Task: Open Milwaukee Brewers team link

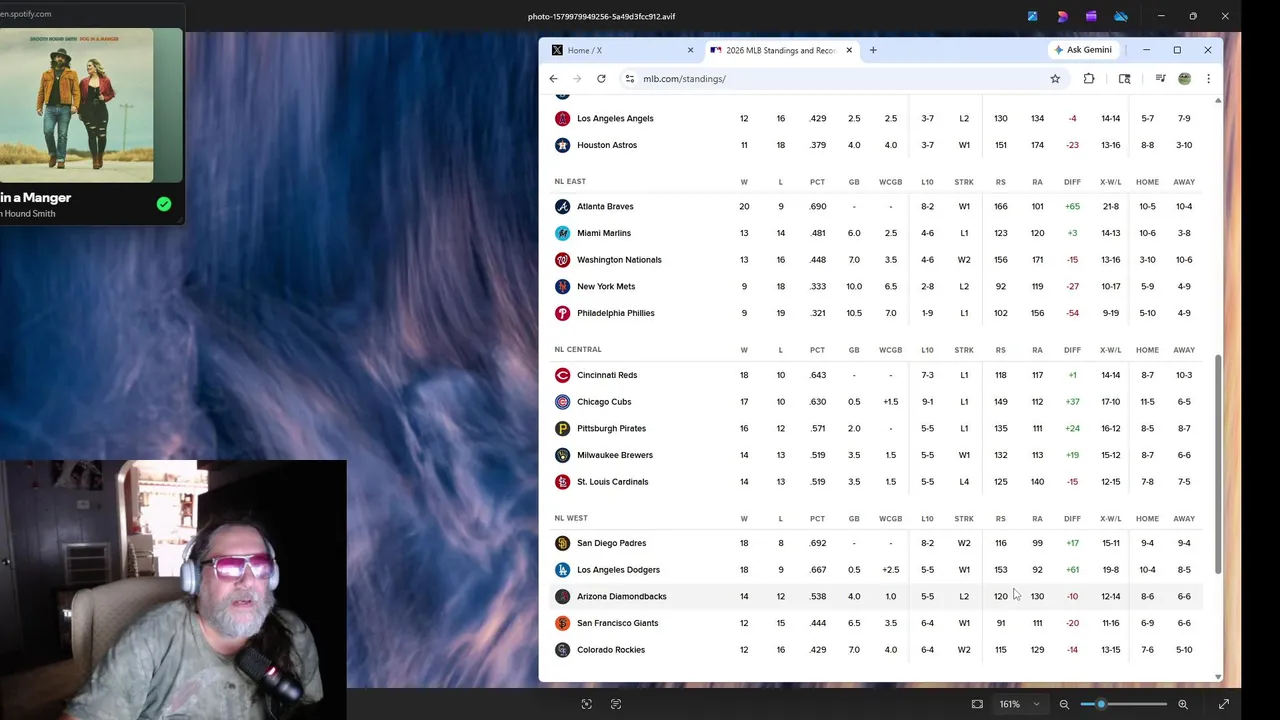Action: click(615, 455)
